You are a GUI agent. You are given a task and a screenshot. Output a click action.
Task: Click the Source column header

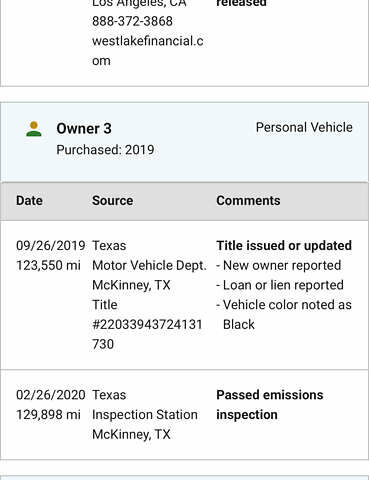(x=113, y=201)
